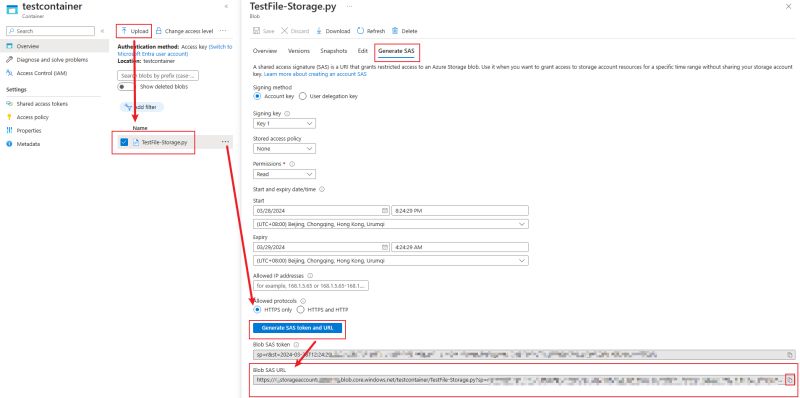Open the Expiry time zone dropdown
Image resolution: width=800 pixels, height=398 pixels.
[391, 261]
